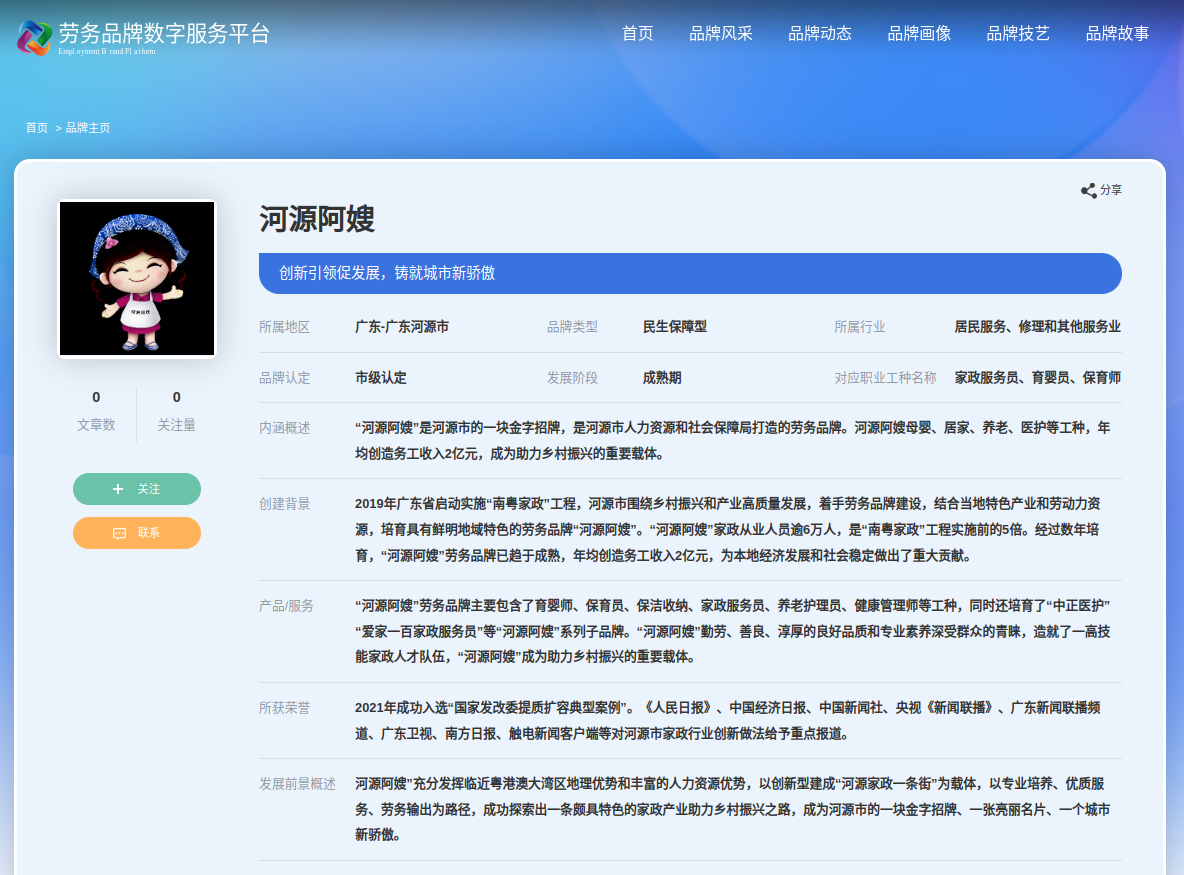This screenshot has height=875, width=1184.
Task: Open the 品牌故事 section
Action: 1116,33
